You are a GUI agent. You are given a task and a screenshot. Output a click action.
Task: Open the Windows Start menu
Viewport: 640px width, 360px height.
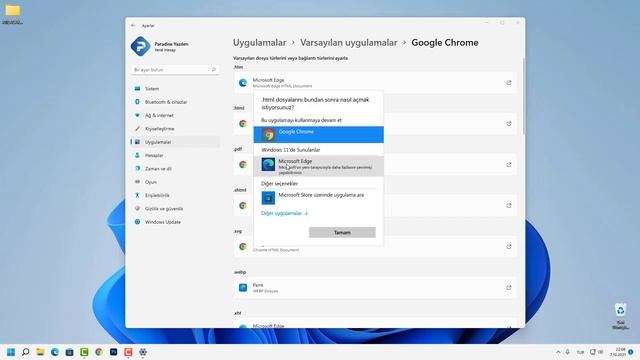point(11,352)
